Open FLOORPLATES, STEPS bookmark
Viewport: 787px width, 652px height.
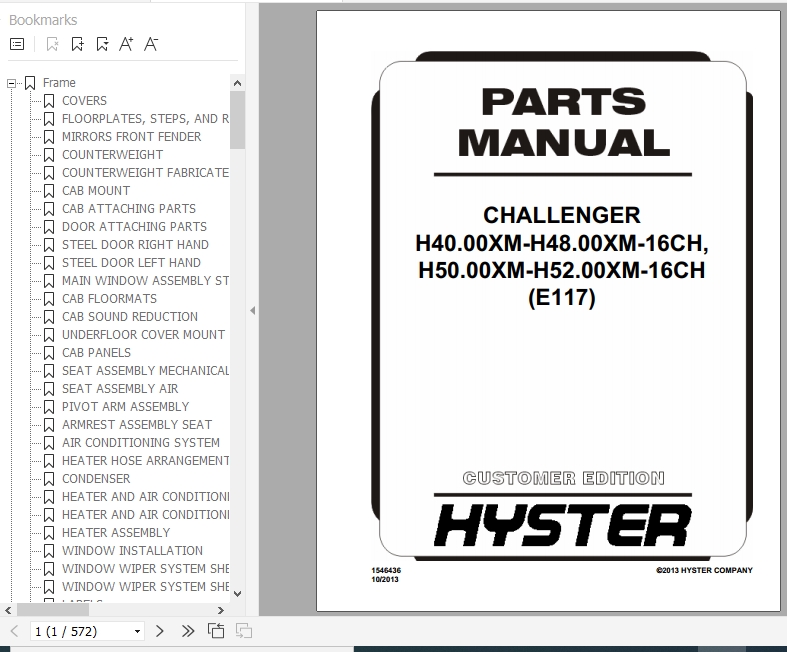pos(145,119)
